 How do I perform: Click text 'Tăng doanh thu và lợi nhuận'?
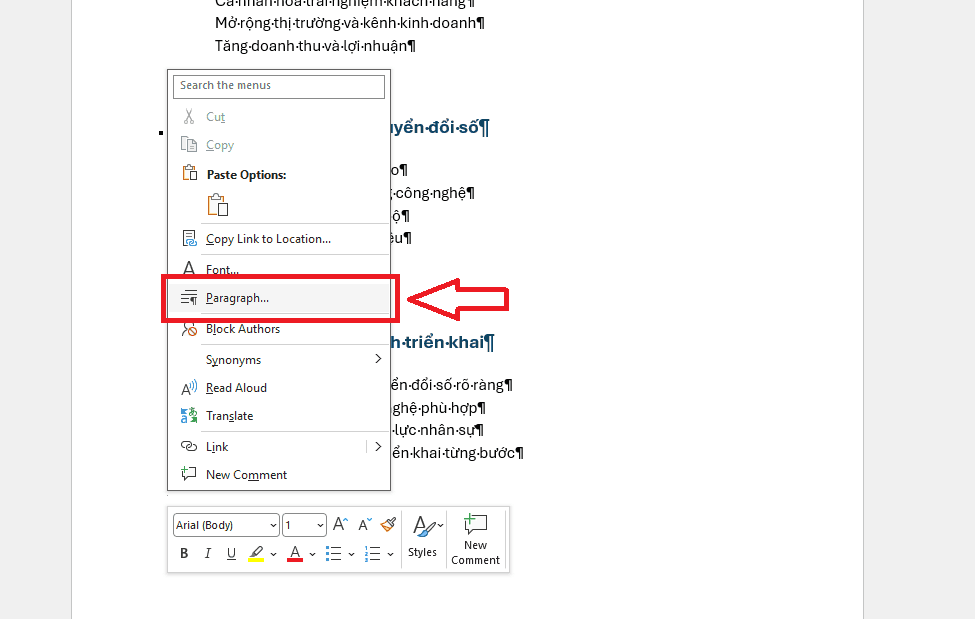tap(311, 46)
